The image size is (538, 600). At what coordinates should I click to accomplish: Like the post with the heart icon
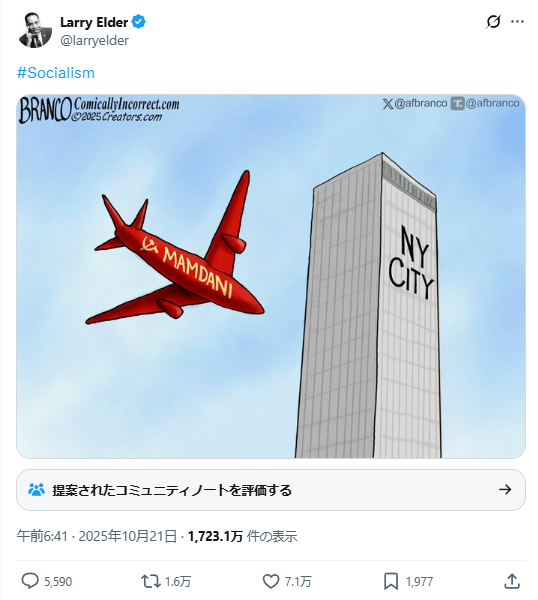[x=271, y=581]
